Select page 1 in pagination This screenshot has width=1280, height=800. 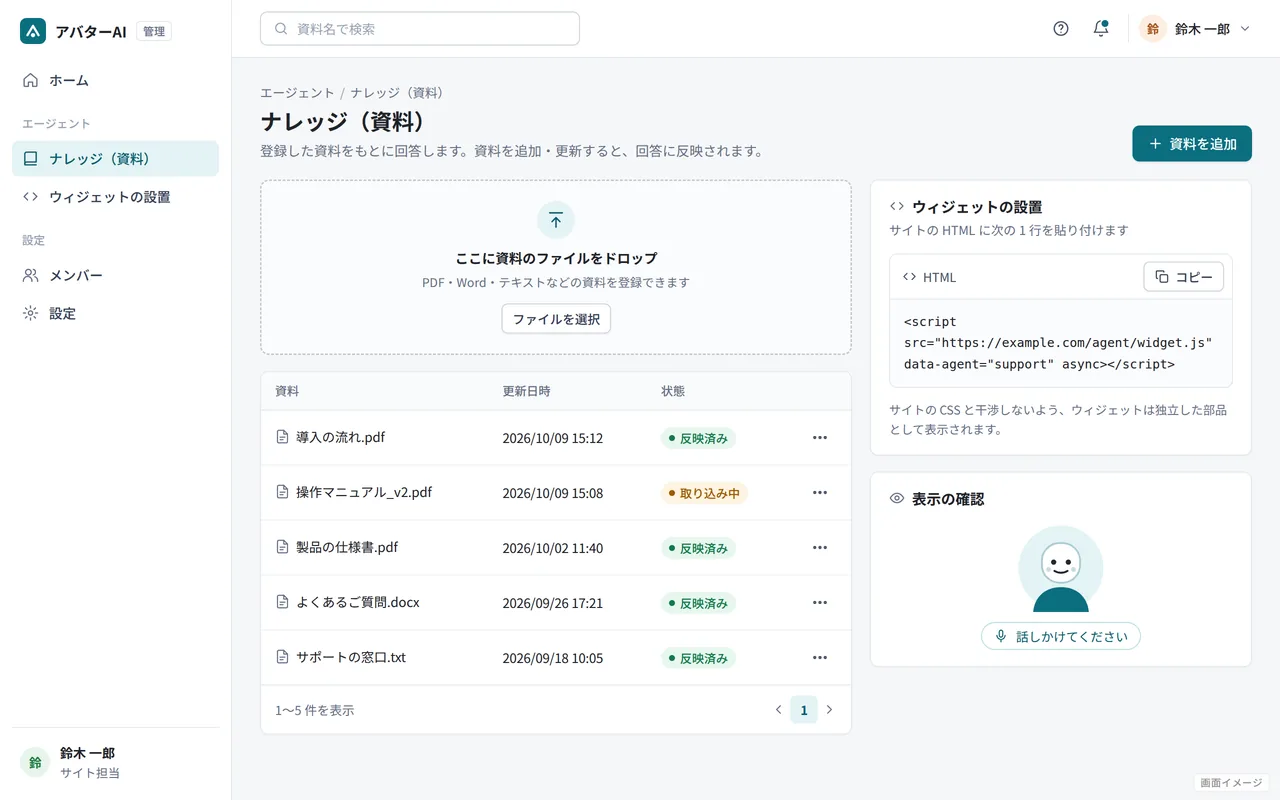(x=804, y=710)
